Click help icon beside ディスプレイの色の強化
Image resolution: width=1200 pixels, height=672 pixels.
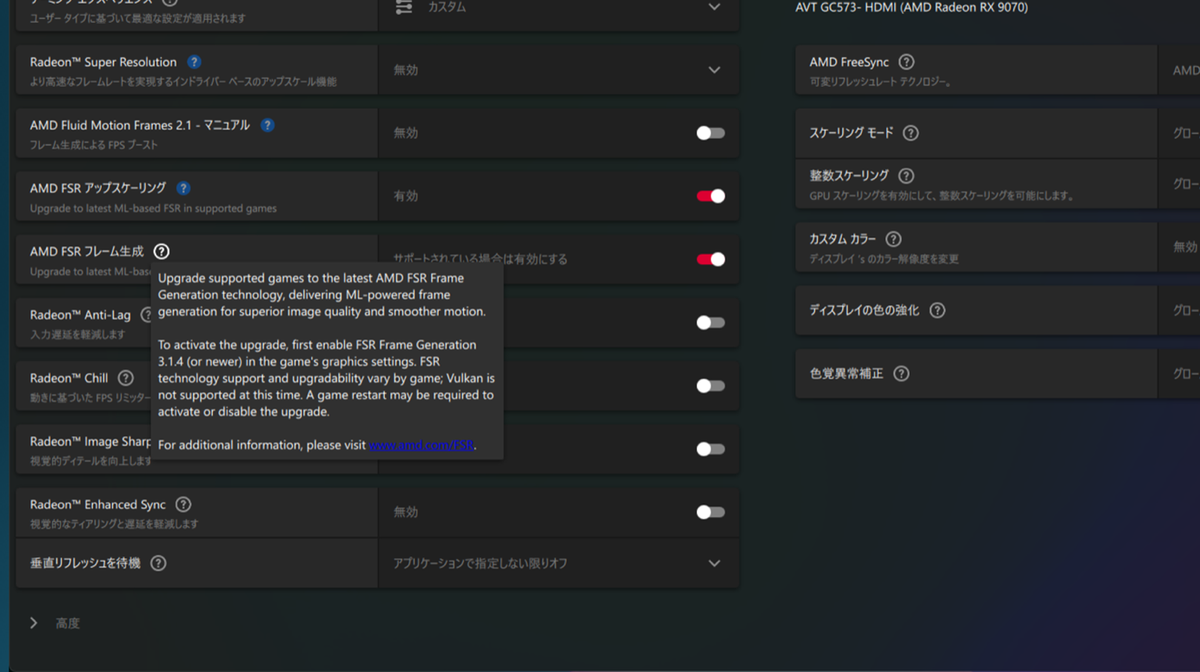tap(937, 310)
